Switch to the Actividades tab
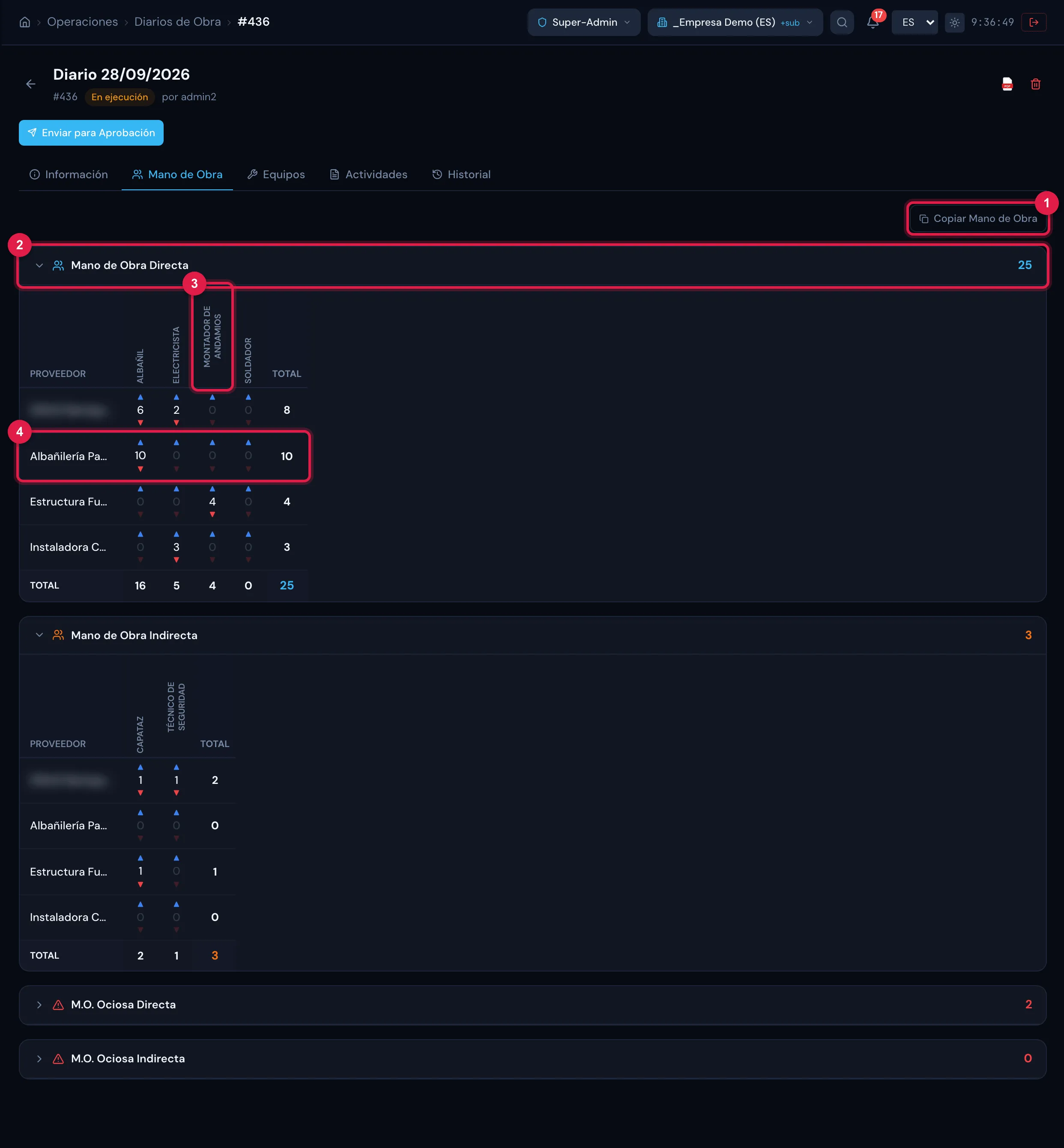Screen dimensions: 1064x1148 click(368, 174)
